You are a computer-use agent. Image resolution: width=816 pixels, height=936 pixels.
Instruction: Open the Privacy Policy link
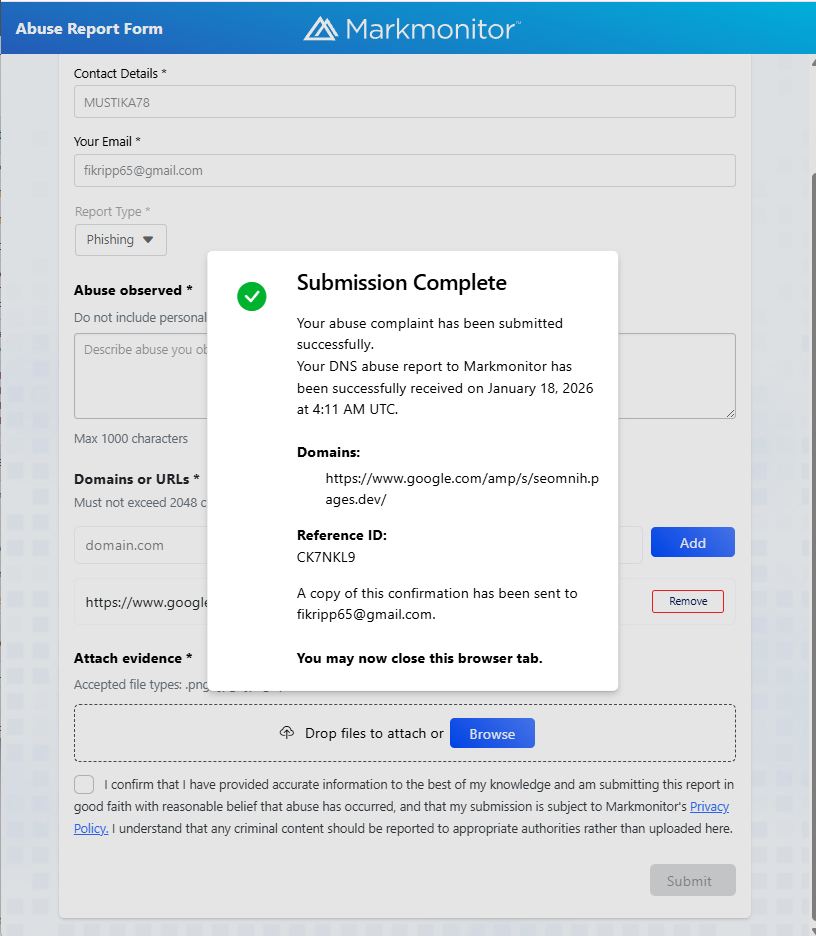709,806
